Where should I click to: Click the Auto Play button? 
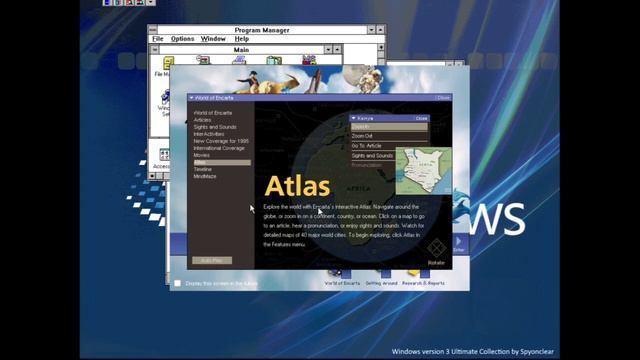tap(212, 260)
